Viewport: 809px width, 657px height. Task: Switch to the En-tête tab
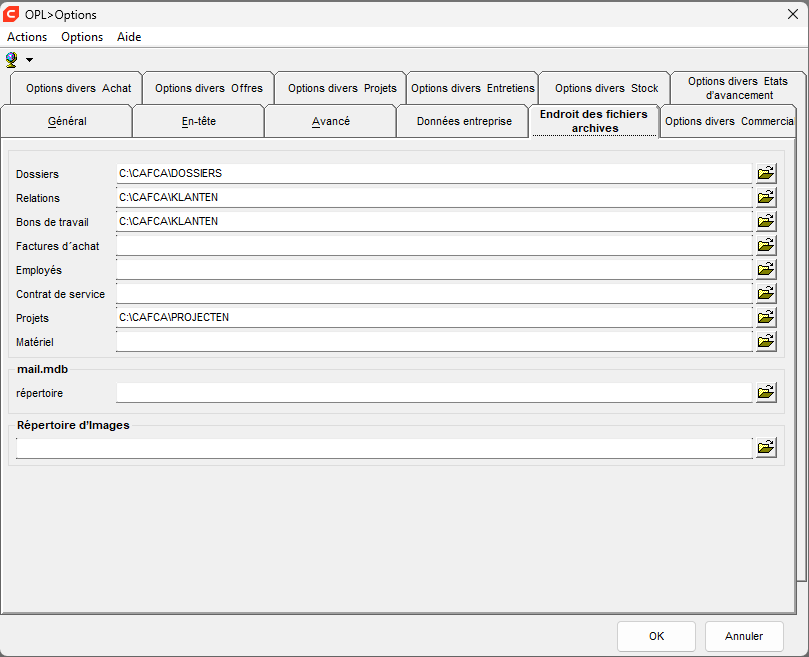[199, 121]
